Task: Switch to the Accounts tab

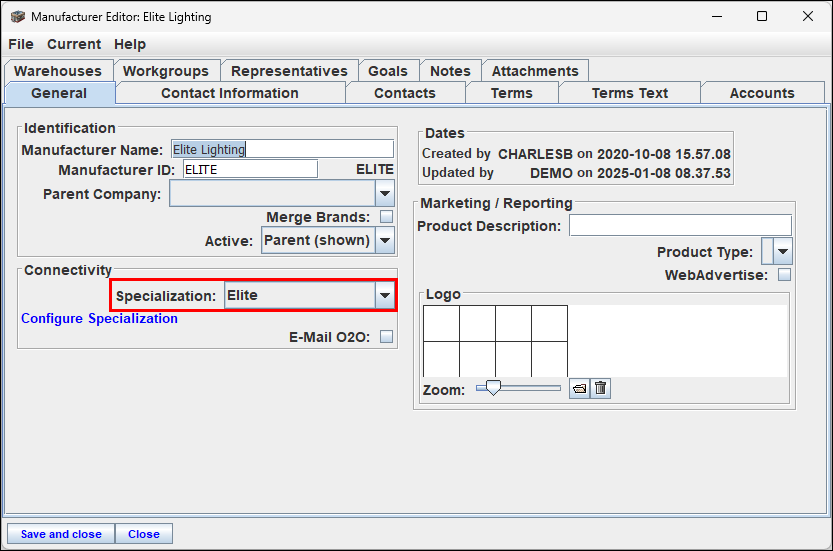Action: click(x=762, y=93)
